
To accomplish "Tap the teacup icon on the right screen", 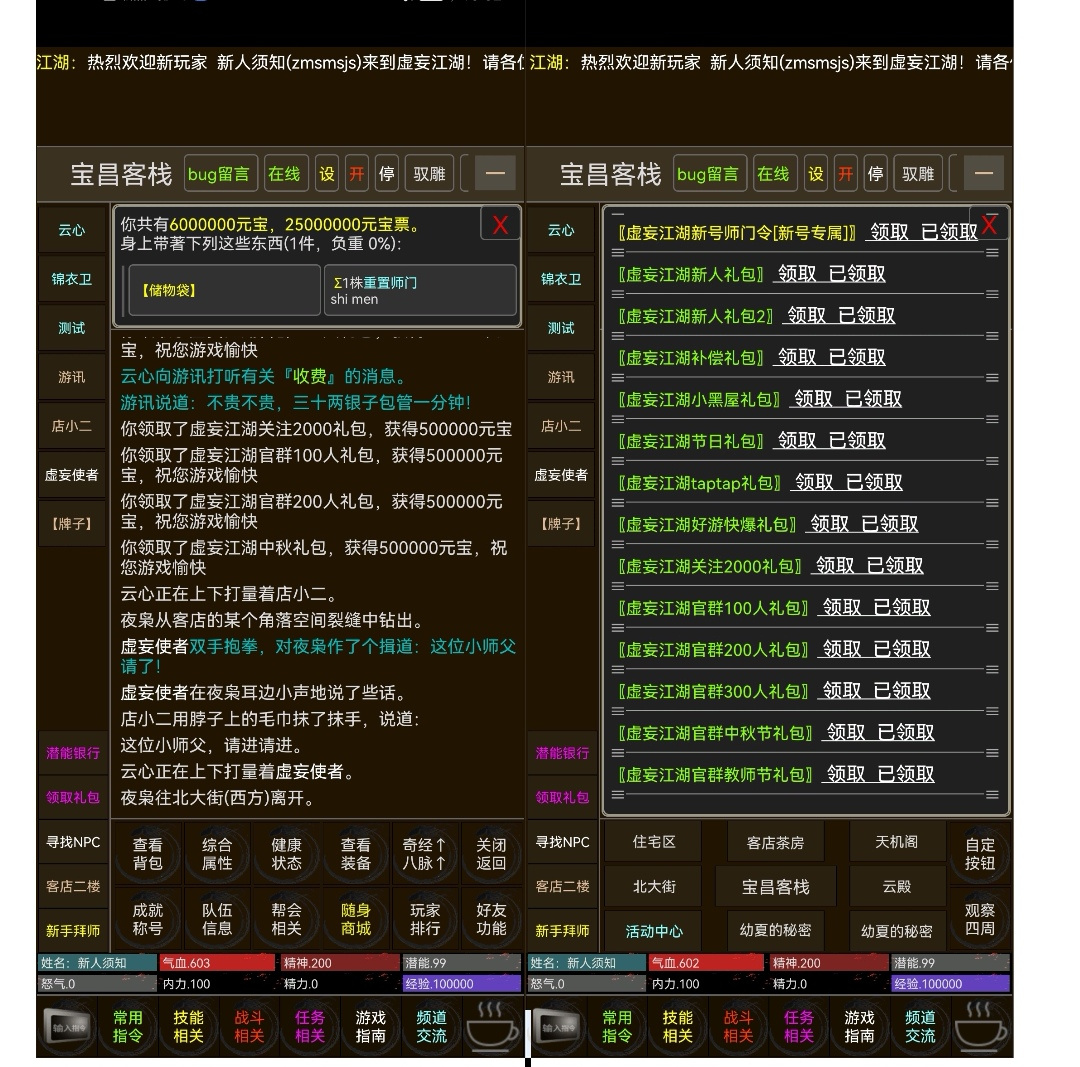I will [980, 1026].
